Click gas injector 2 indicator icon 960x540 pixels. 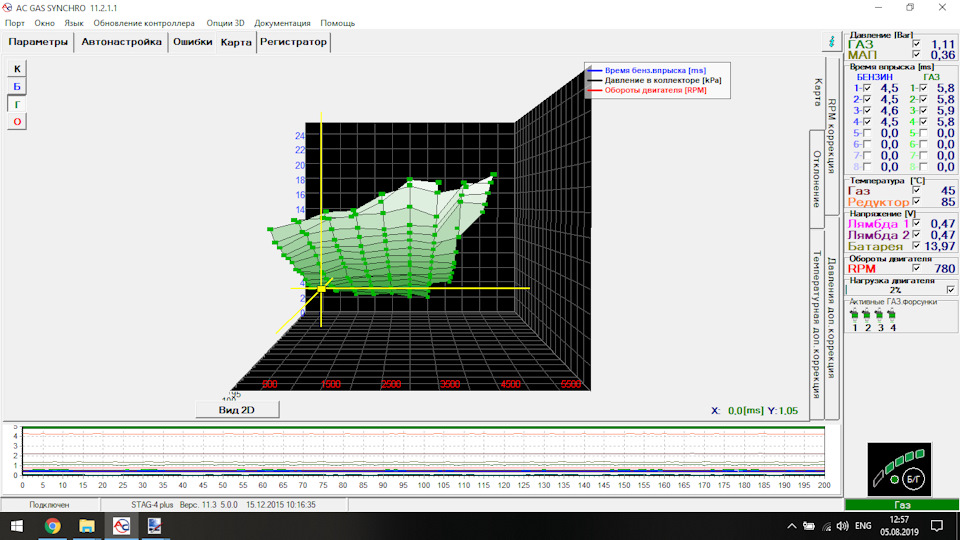point(867,316)
